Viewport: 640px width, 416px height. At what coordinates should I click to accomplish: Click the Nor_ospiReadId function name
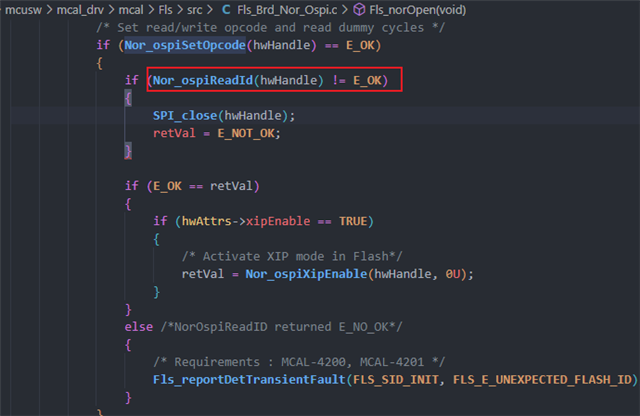click(x=203, y=80)
